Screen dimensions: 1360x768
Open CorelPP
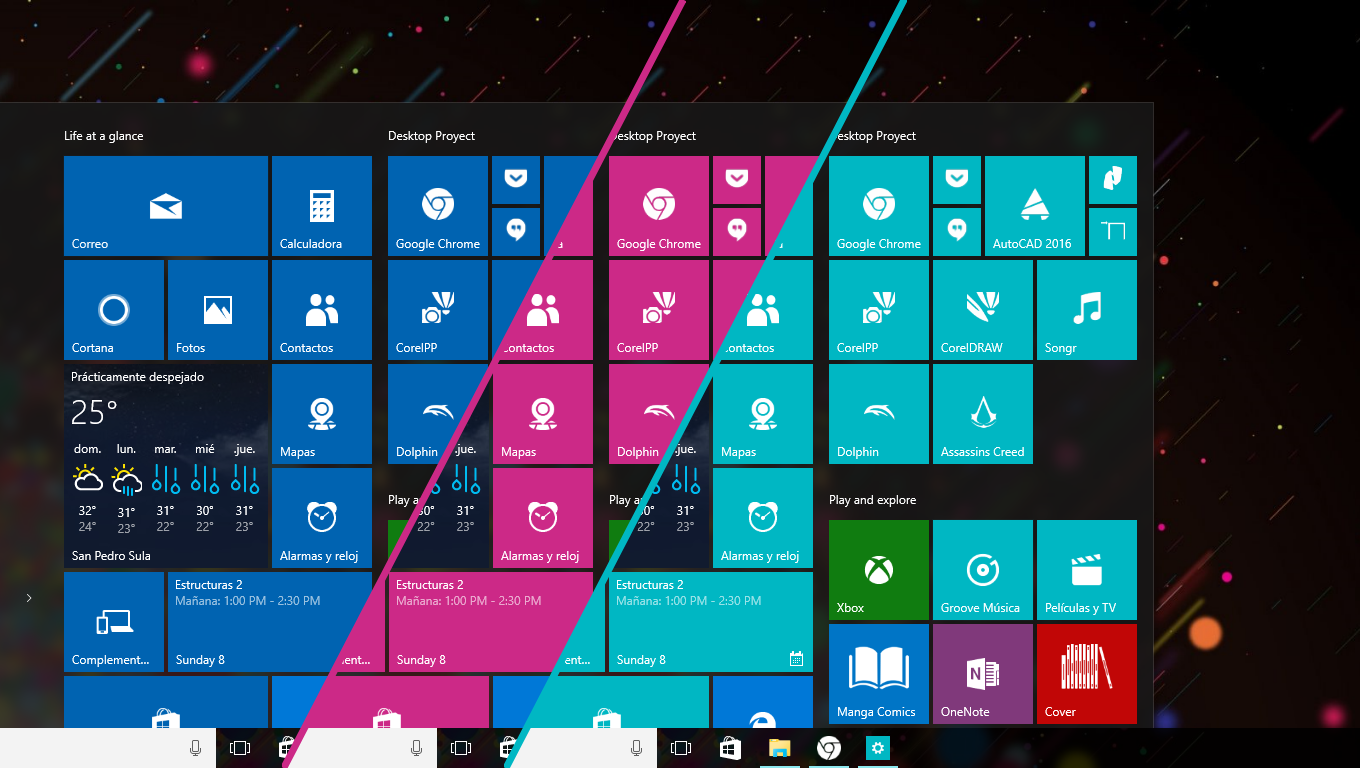coord(878,309)
